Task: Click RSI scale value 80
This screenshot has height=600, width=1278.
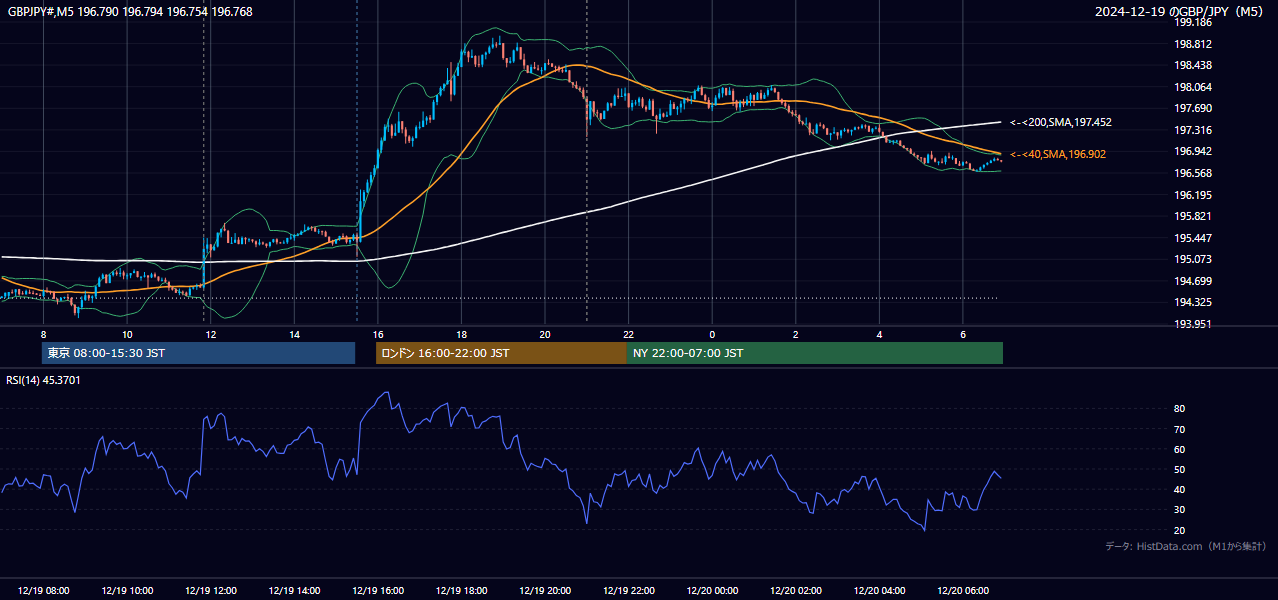Action: (1180, 409)
